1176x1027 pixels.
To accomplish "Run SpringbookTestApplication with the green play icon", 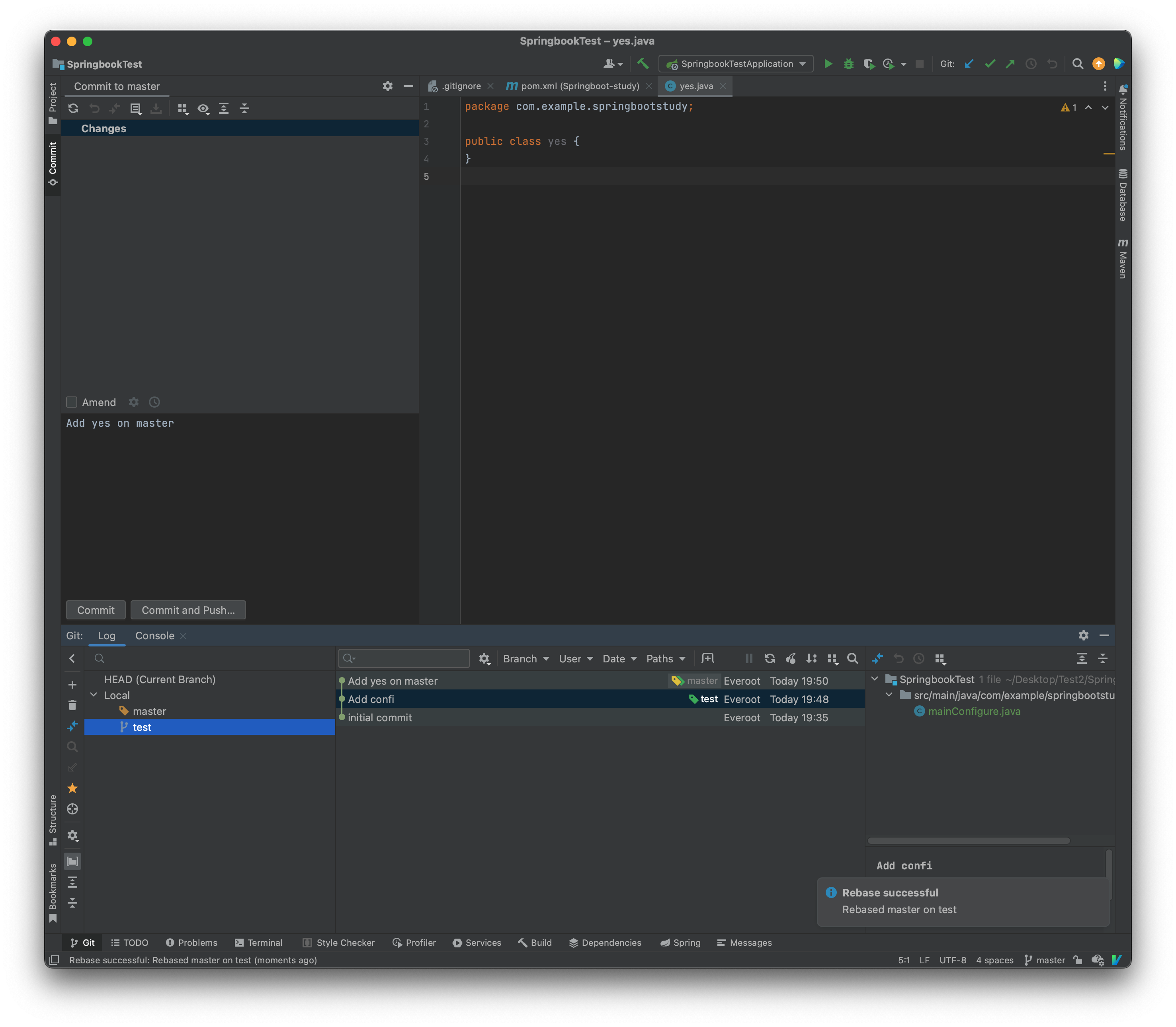I will tap(828, 64).
